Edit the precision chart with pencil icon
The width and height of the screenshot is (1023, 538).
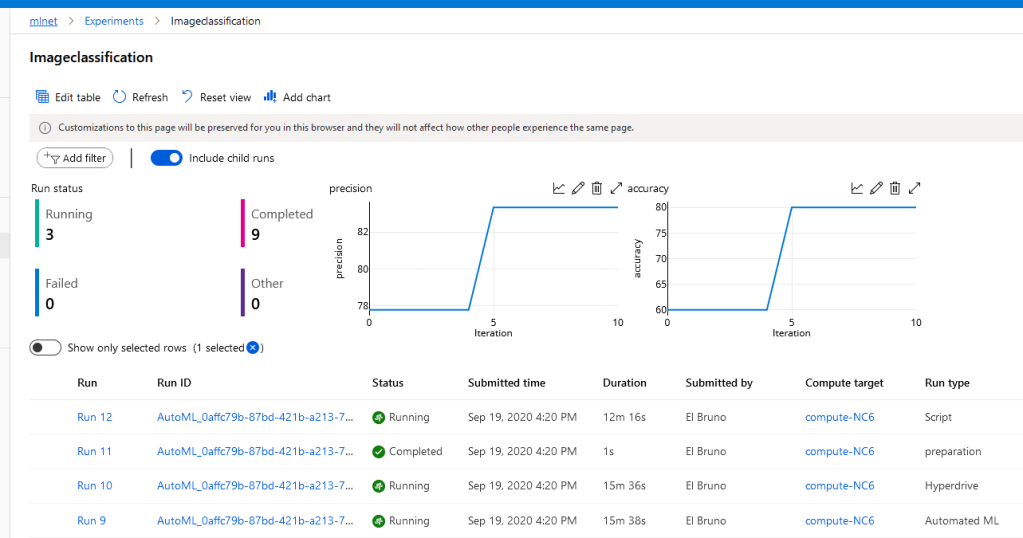[x=578, y=188]
